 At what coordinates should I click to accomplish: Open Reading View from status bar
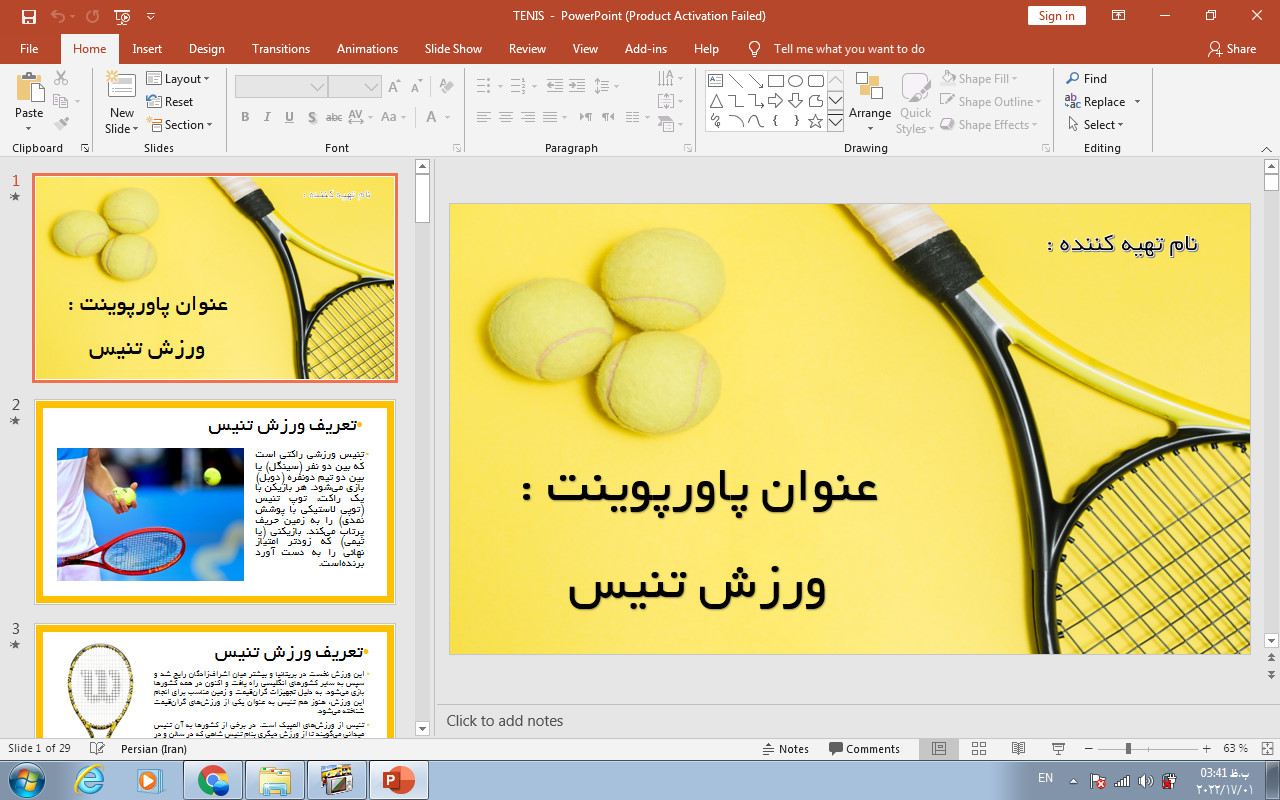(1018, 749)
